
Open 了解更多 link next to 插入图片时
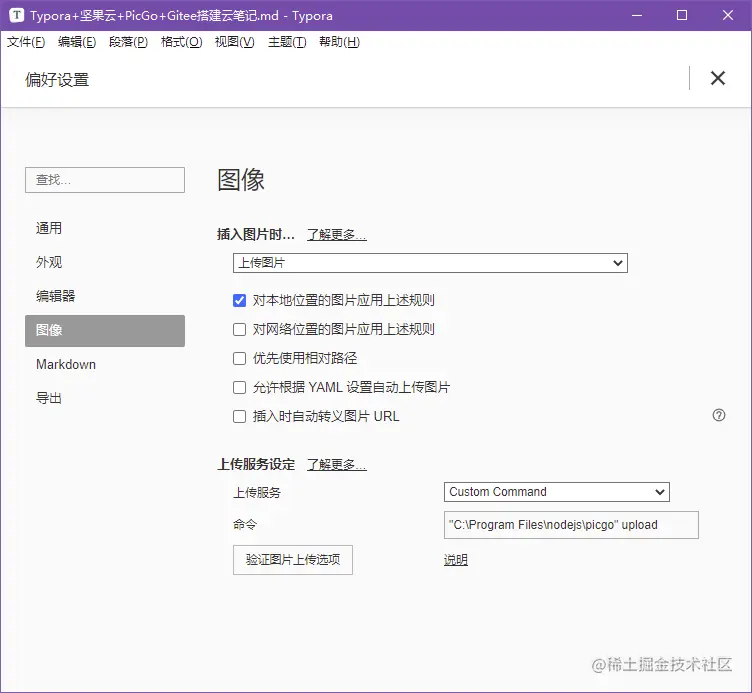click(337, 235)
